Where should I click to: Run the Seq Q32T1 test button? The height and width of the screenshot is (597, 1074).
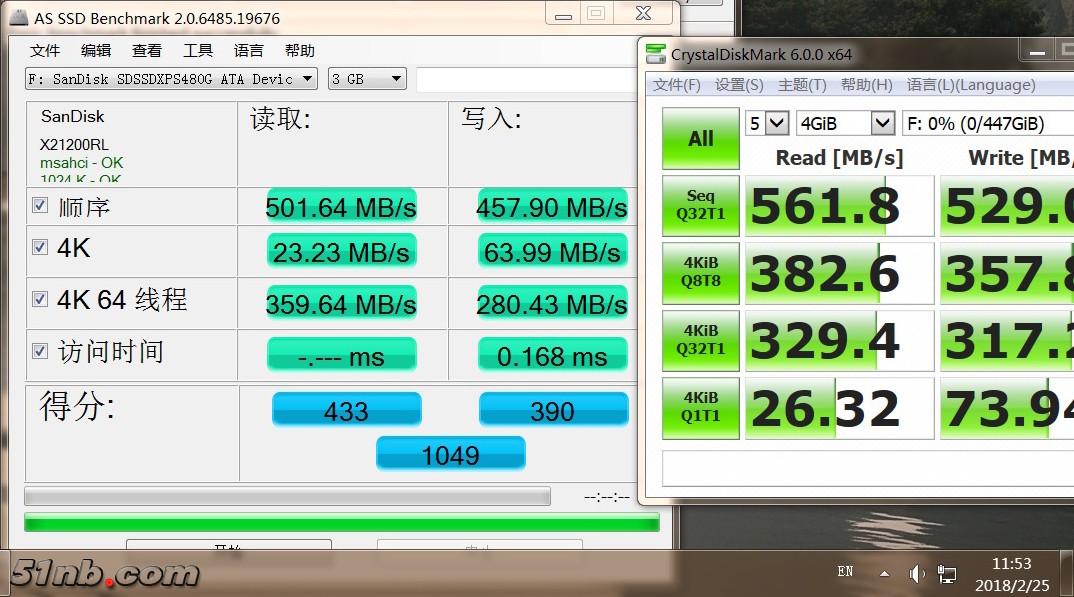click(x=700, y=206)
